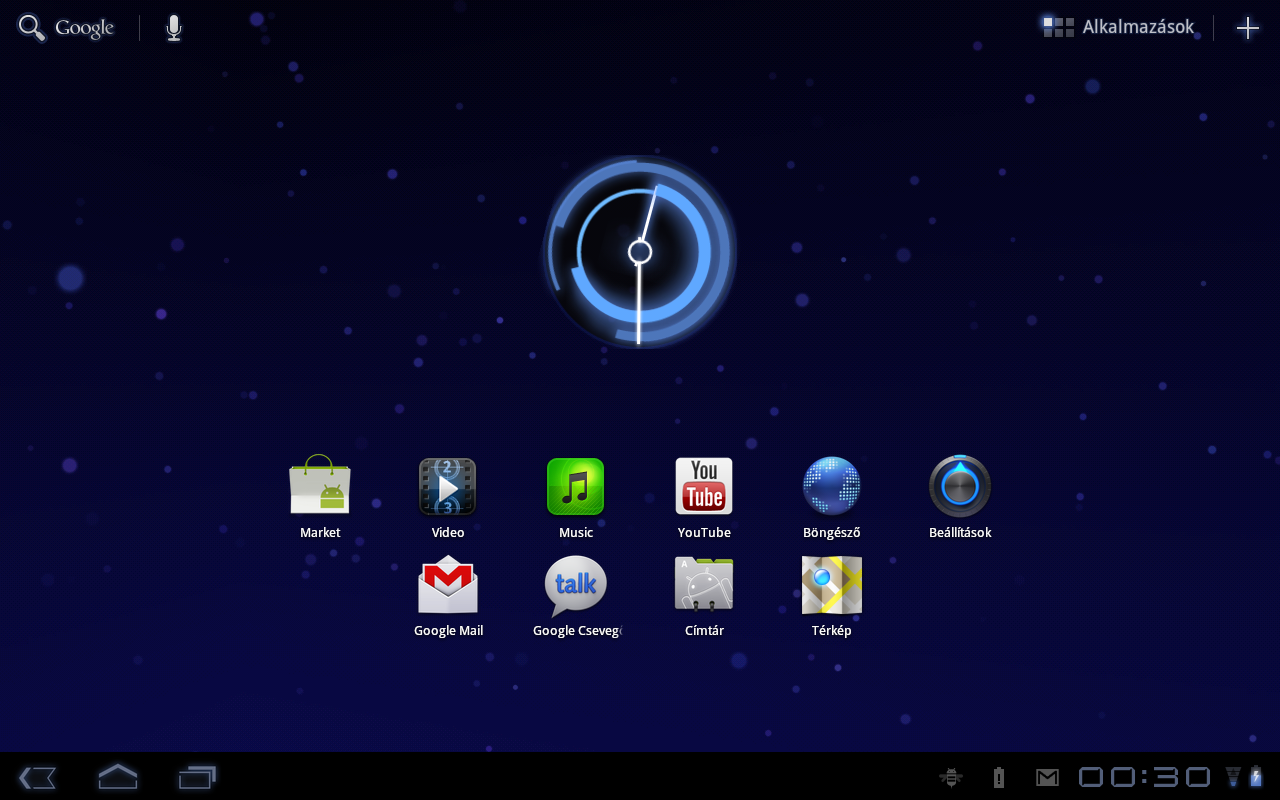
Task: Open Alkalmazások app drawer
Action: click(1118, 27)
